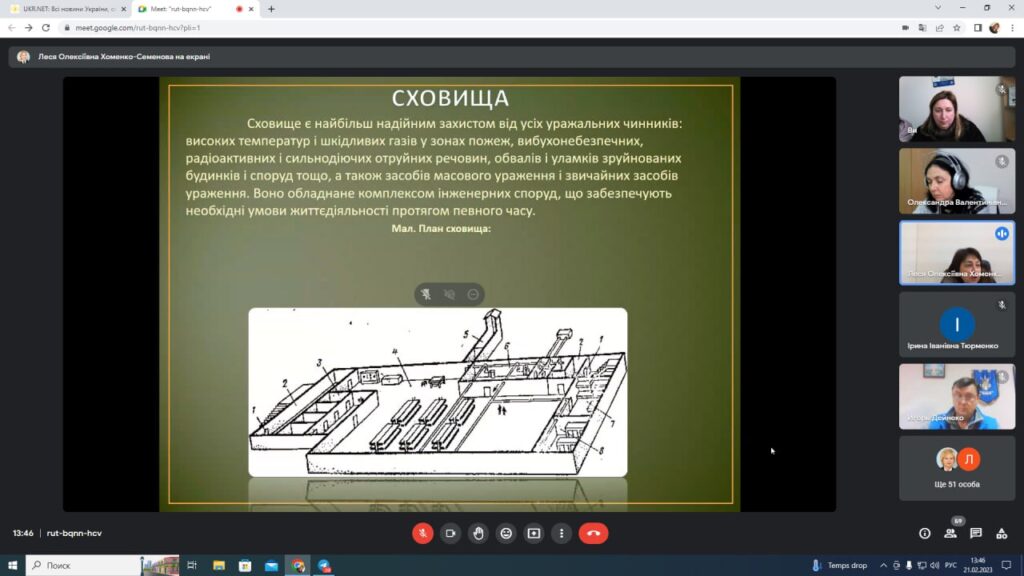Screen dimensions: 1024x576
Task: Click the present screen button
Action: click(534, 533)
